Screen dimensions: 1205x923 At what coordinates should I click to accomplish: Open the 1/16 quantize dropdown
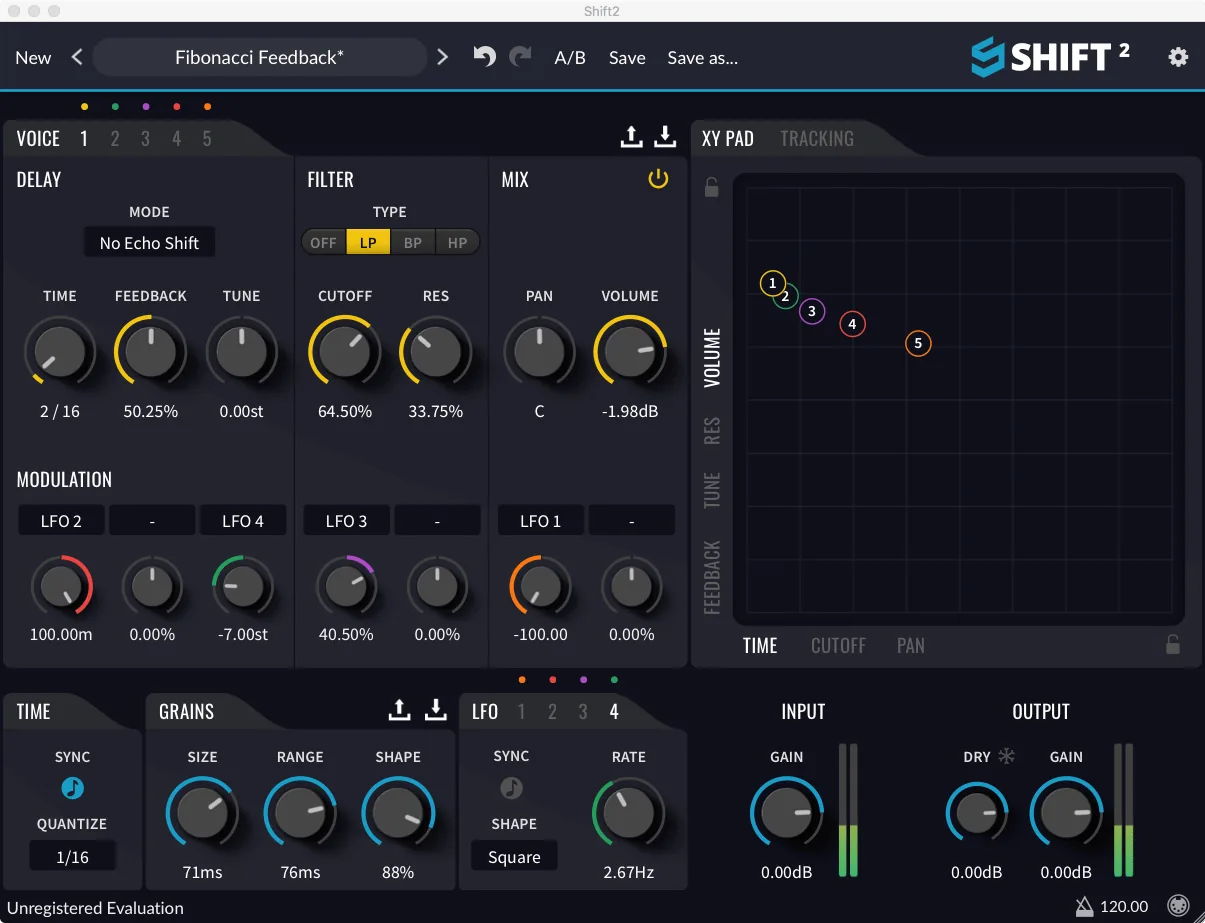pos(72,857)
